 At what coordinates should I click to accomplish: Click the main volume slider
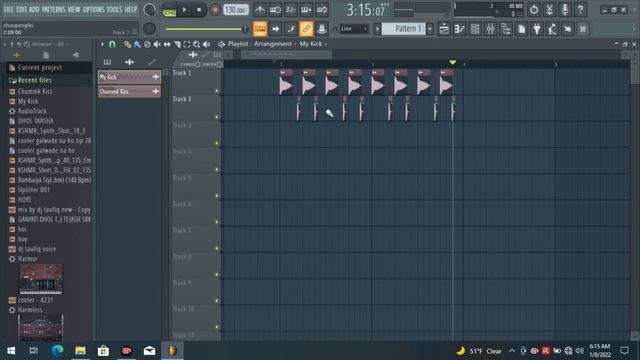point(206,29)
